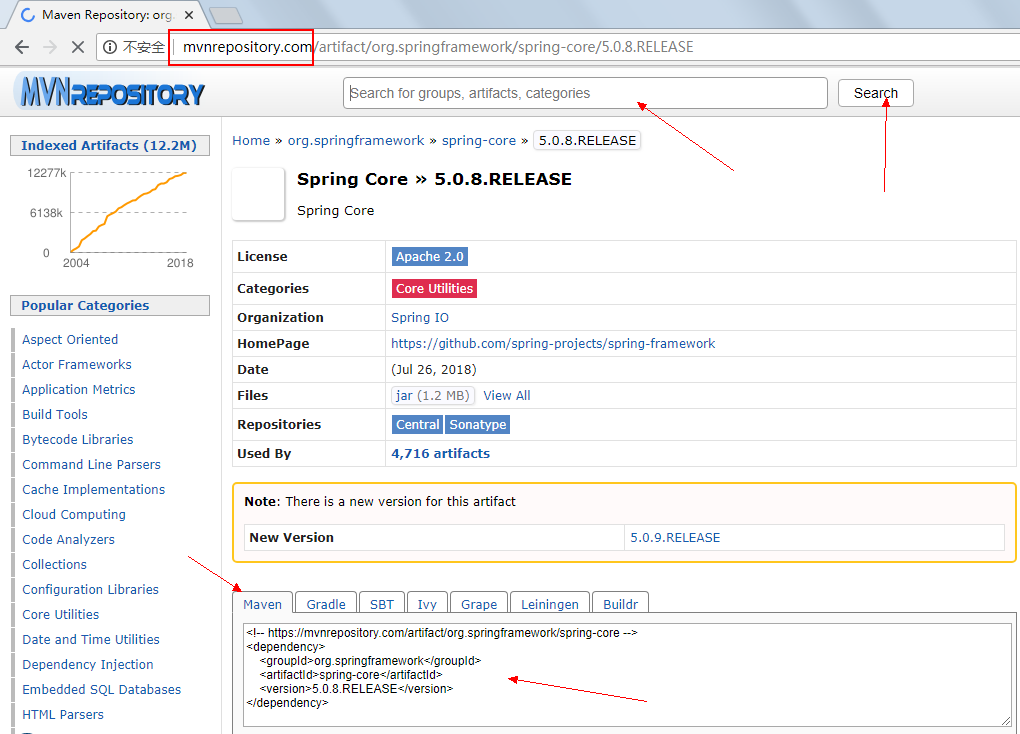Click the textarea resize handle corner
Viewport: 1020px width, 734px height.
click(x=1006, y=720)
